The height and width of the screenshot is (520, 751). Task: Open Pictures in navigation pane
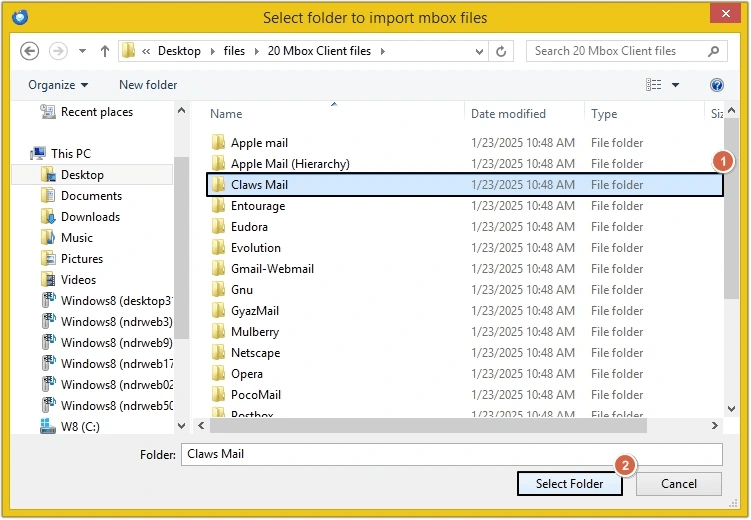(72, 259)
